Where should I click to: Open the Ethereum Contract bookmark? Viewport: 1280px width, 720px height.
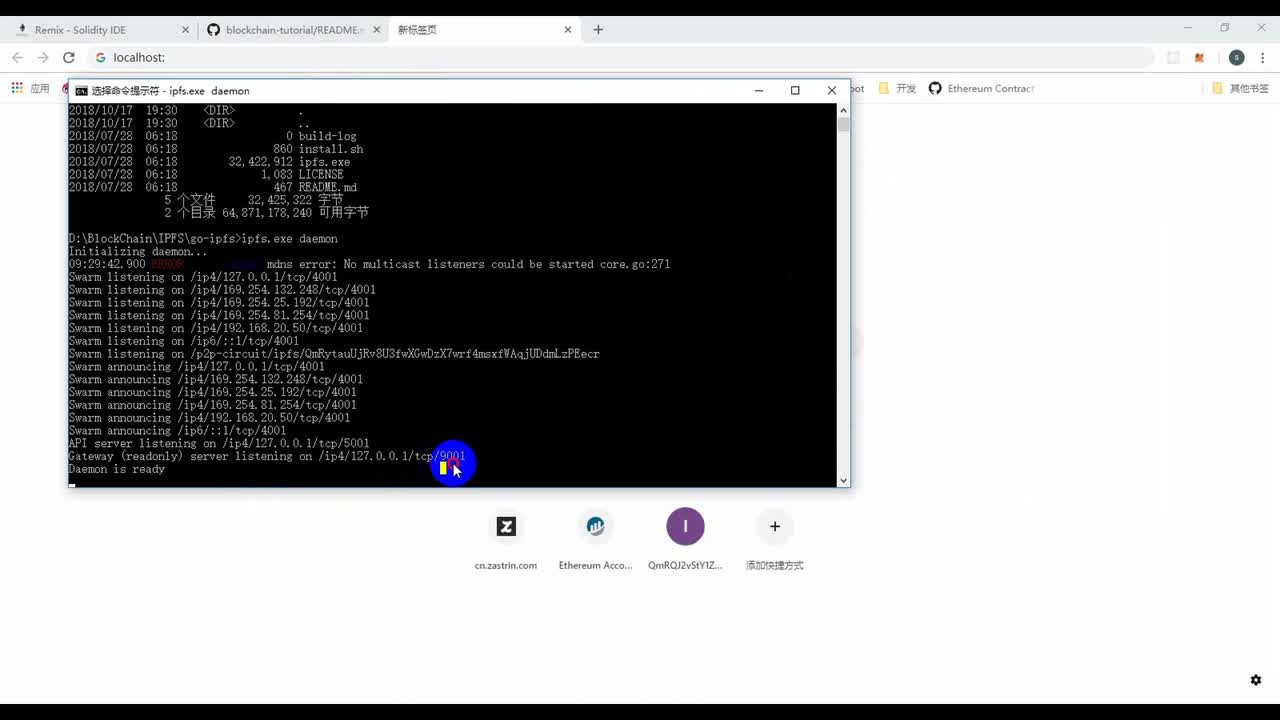981,88
